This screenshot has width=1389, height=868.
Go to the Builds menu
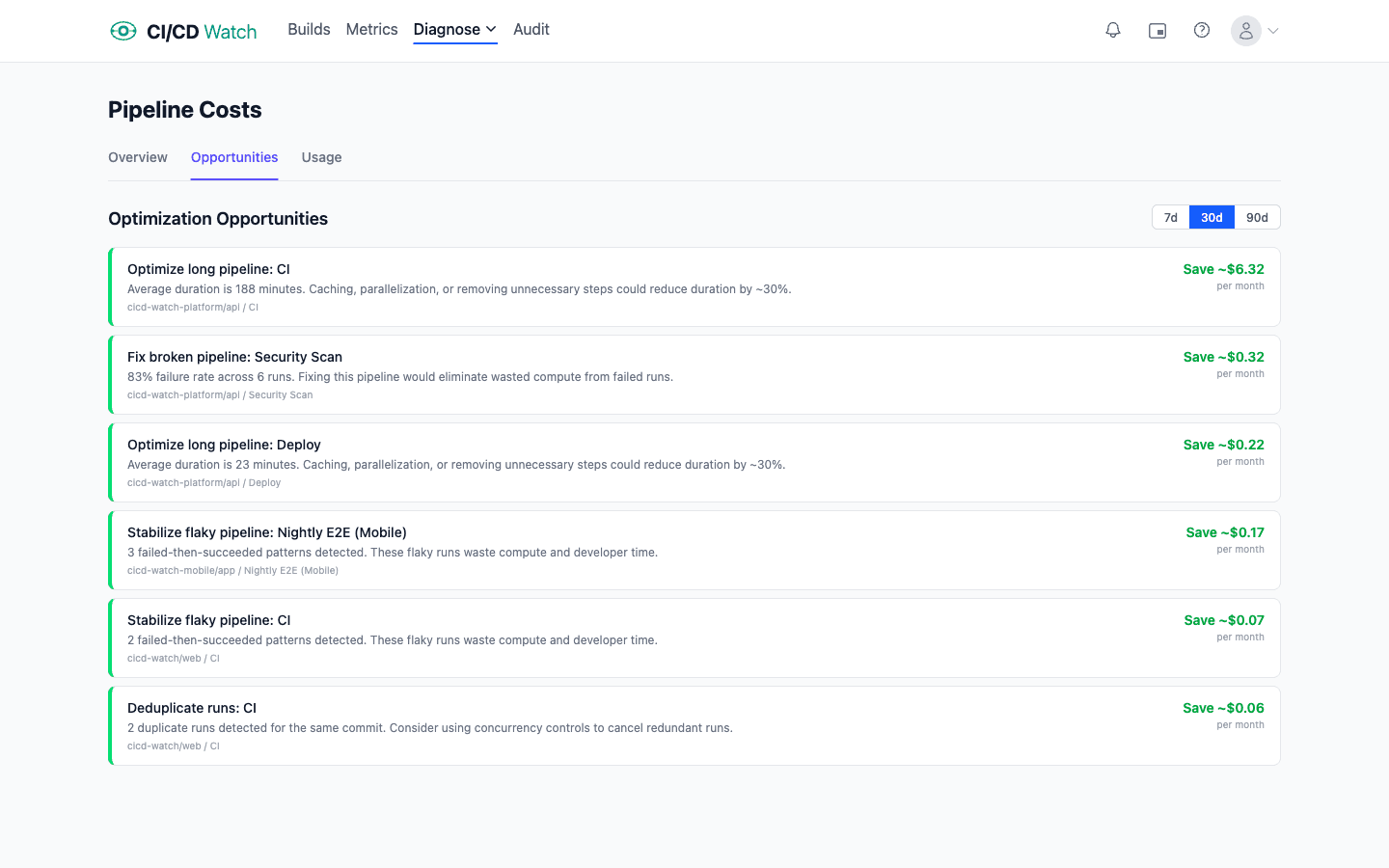(309, 30)
